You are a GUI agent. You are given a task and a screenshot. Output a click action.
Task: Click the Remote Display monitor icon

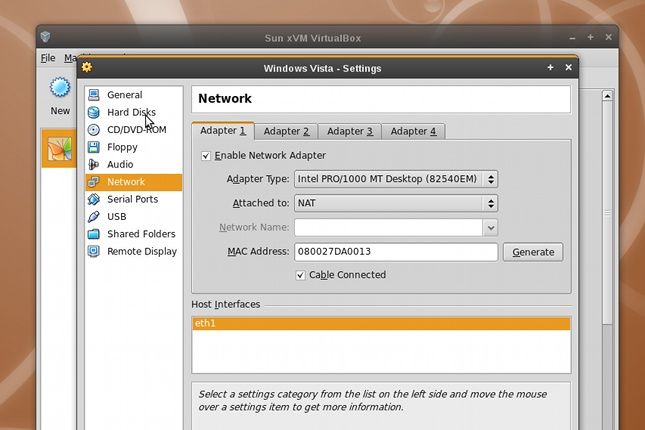94,251
